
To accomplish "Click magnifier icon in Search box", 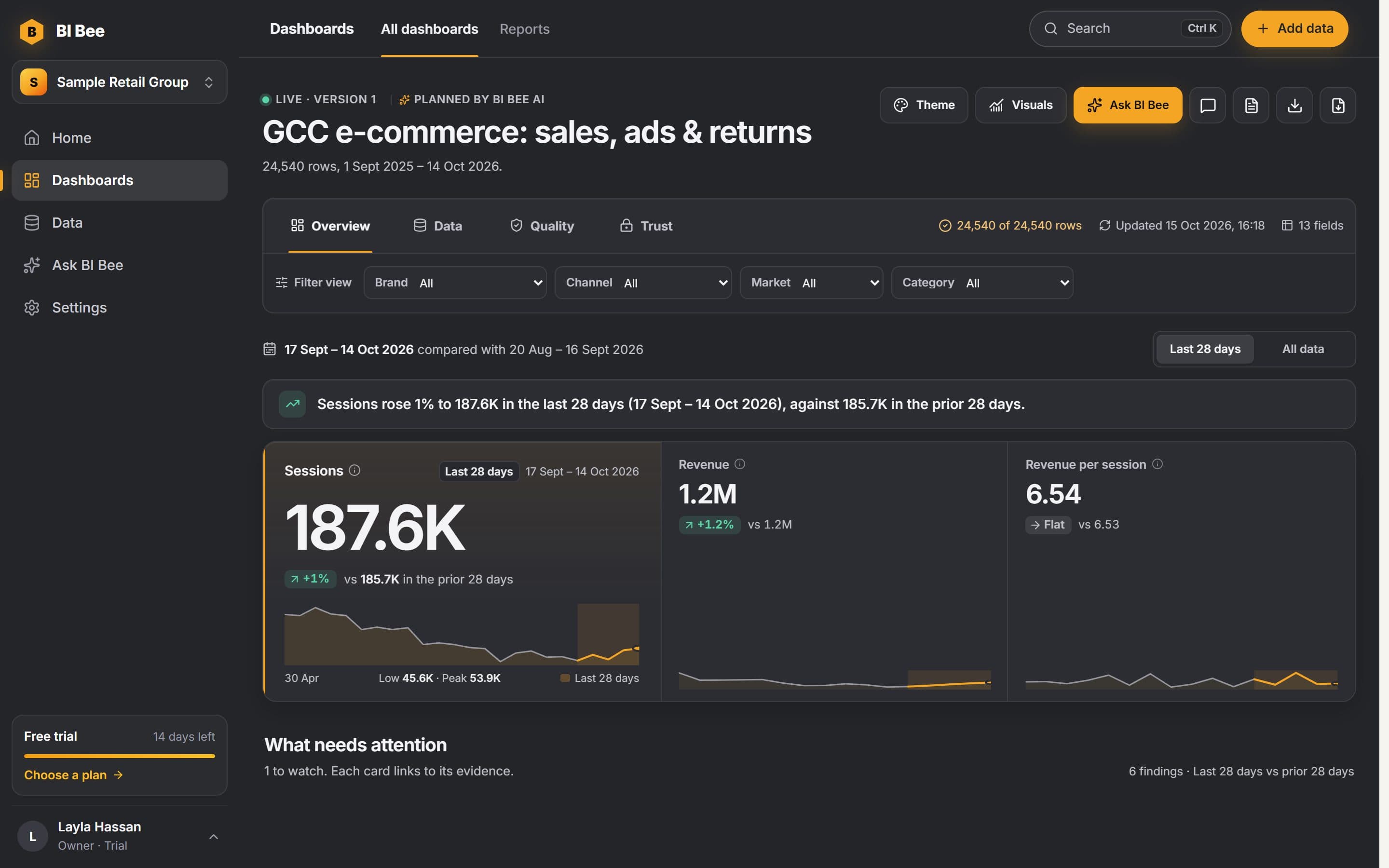I will (x=1050, y=29).
